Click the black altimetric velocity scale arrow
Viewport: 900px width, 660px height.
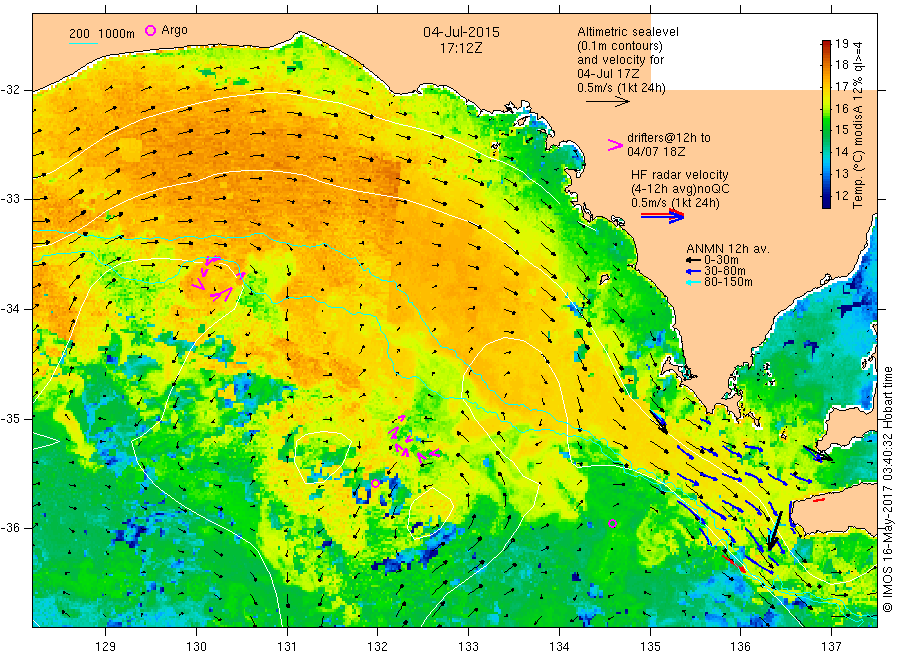point(608,102)
